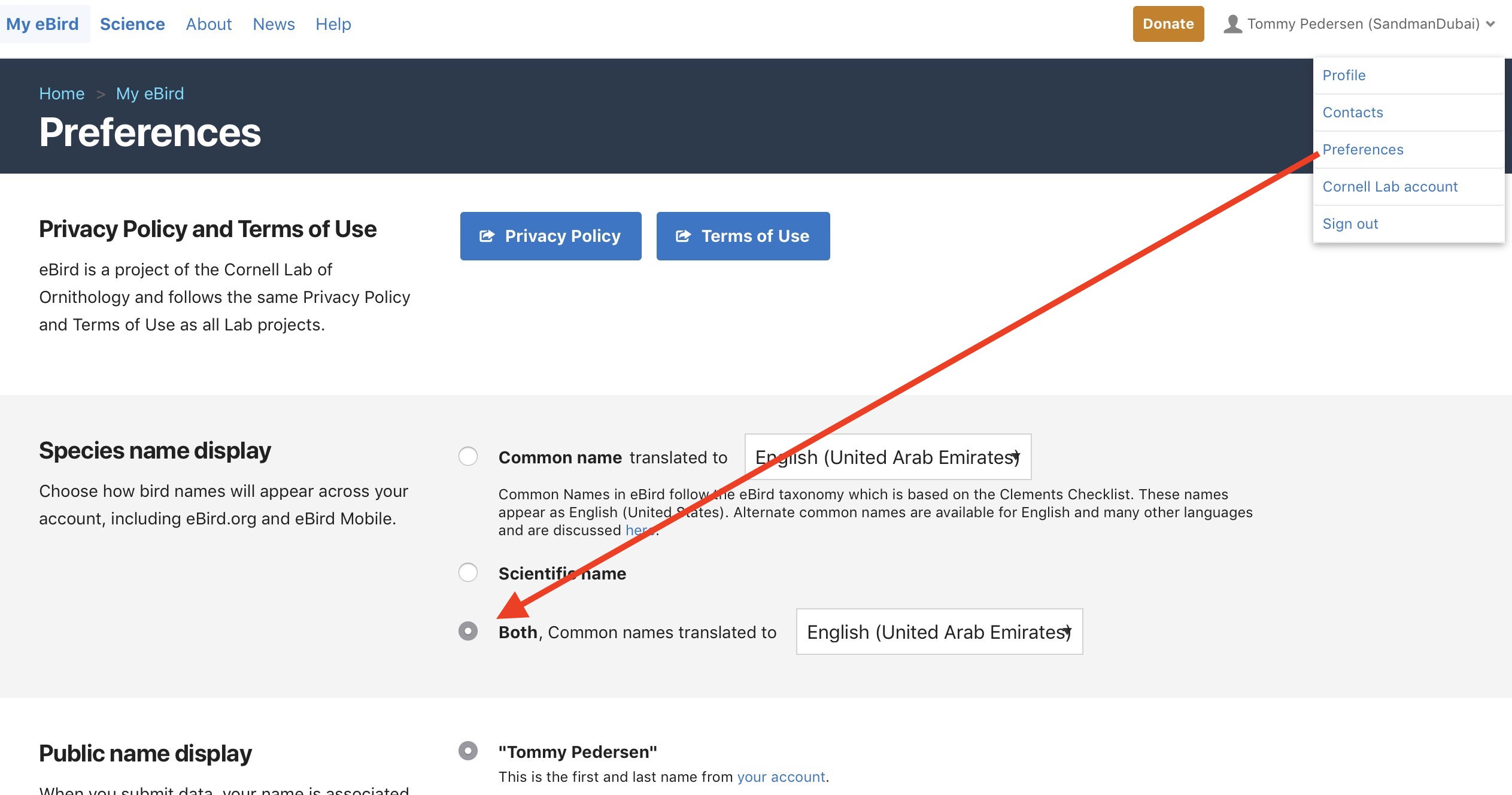This screenshot has height=795, width=1512.
Task: Open the News menu item
Action: (x=274, y=24)
